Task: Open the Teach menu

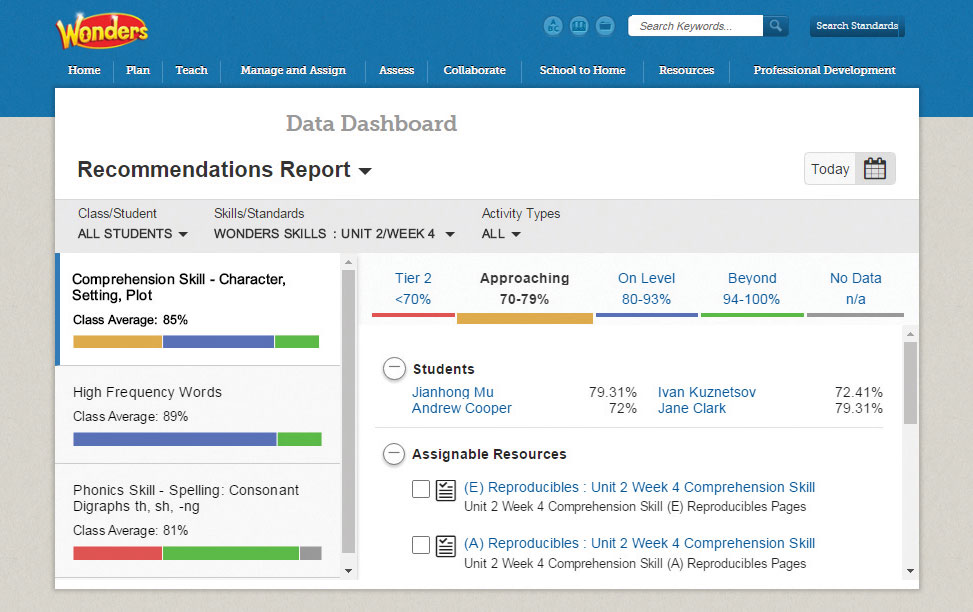Action: pos(191,70)
